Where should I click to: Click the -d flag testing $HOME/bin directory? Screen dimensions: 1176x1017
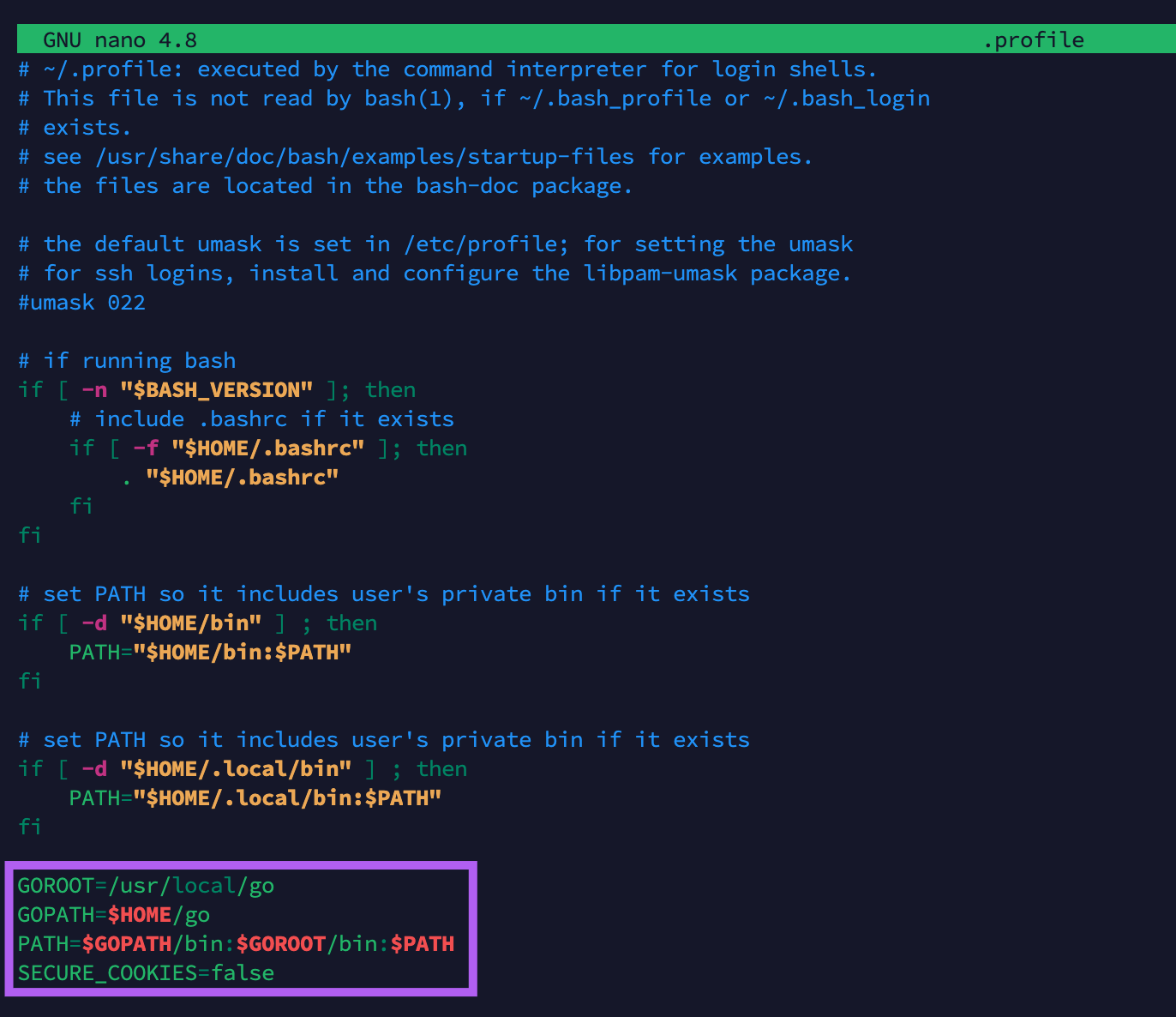pos(94,623)
